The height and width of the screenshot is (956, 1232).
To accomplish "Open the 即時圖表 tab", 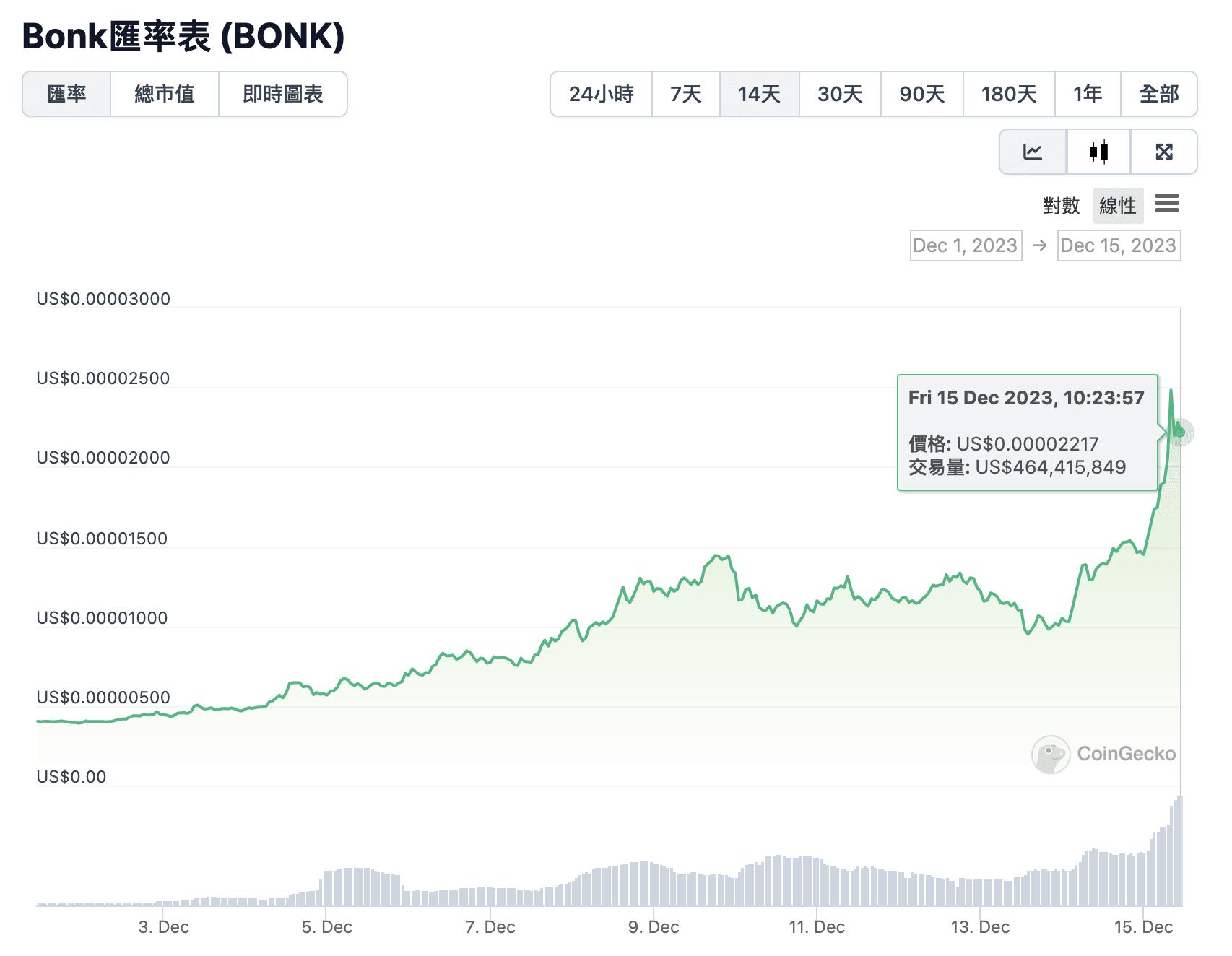I will pyautogui.click(x=282, y=94).
